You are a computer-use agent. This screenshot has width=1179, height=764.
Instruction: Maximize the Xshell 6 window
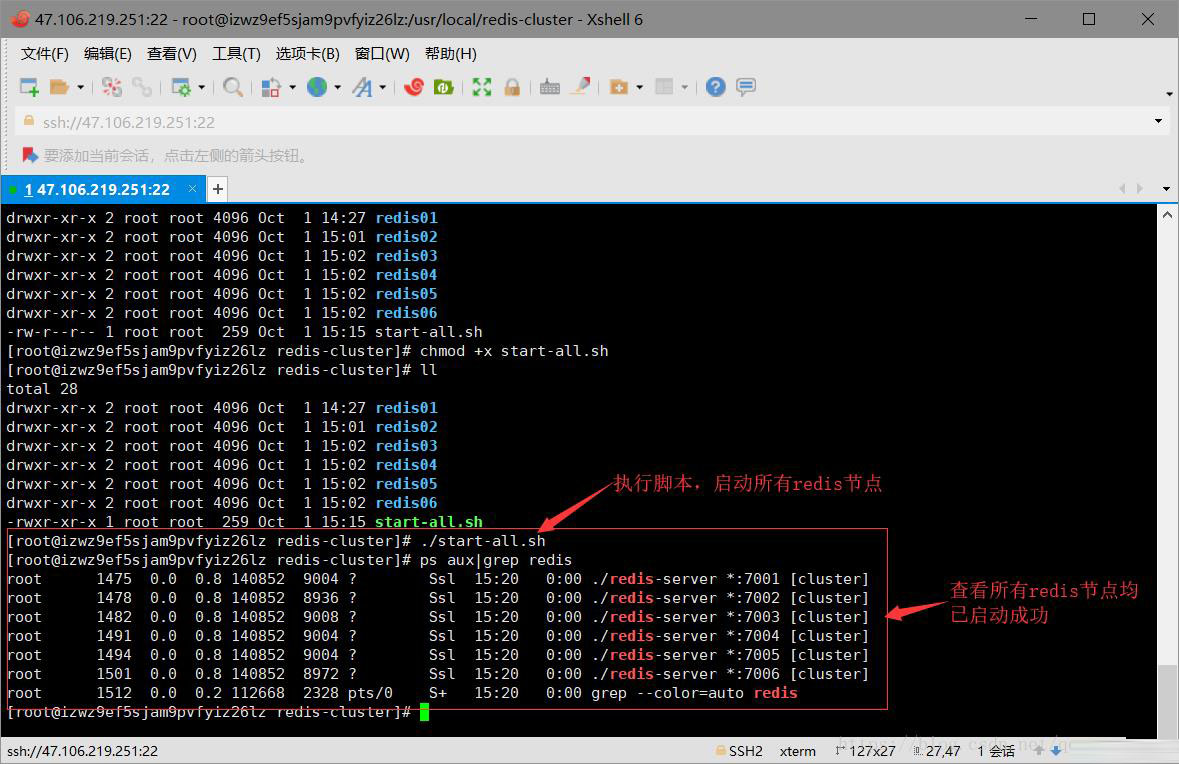1089,19
